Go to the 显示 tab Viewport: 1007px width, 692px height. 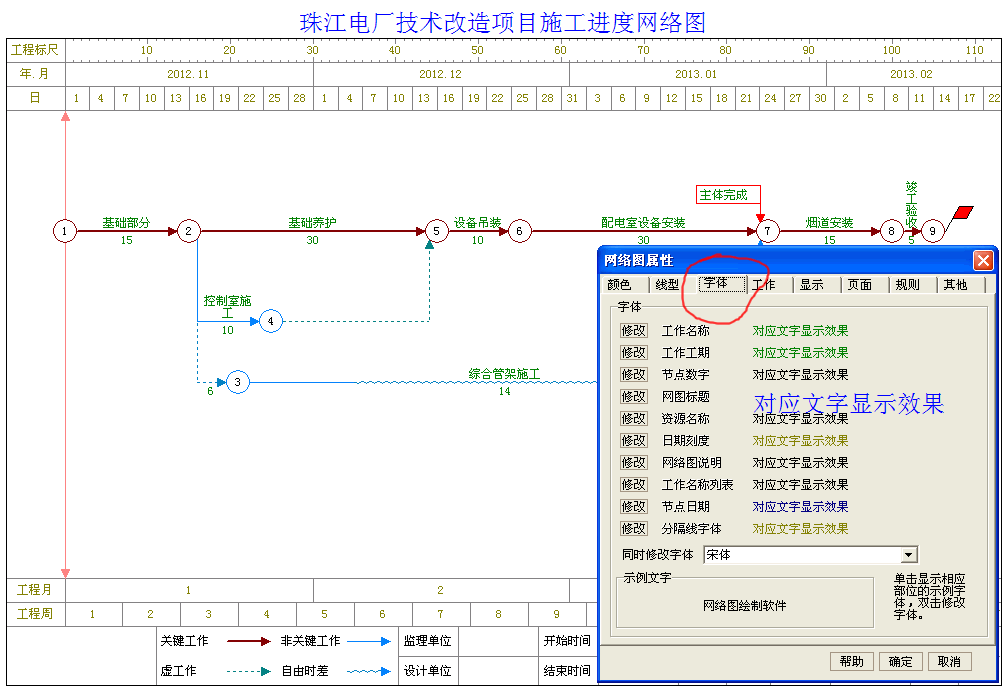click(x=811, y=285)
